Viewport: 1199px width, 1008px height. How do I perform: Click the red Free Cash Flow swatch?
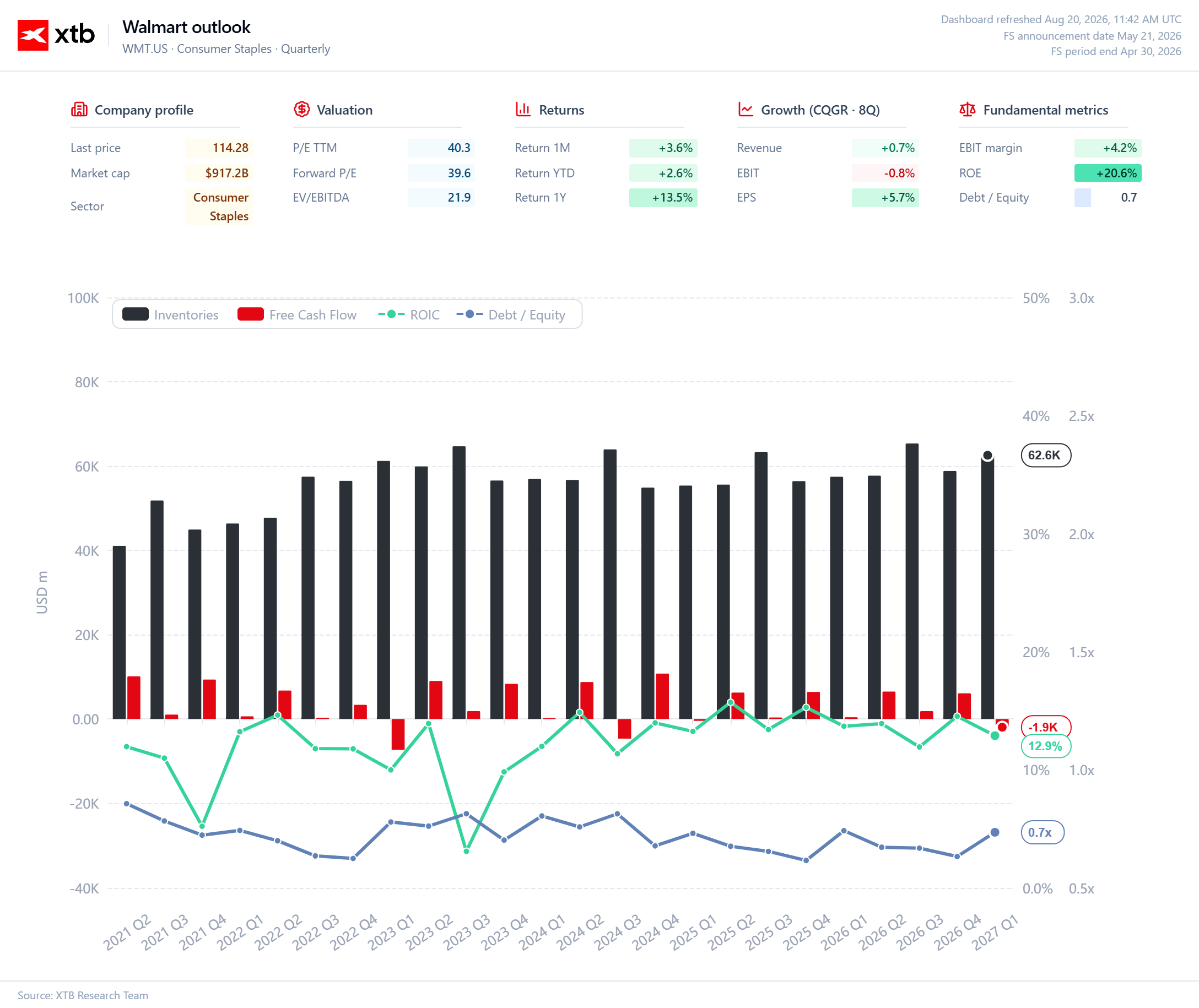point(250,315)
